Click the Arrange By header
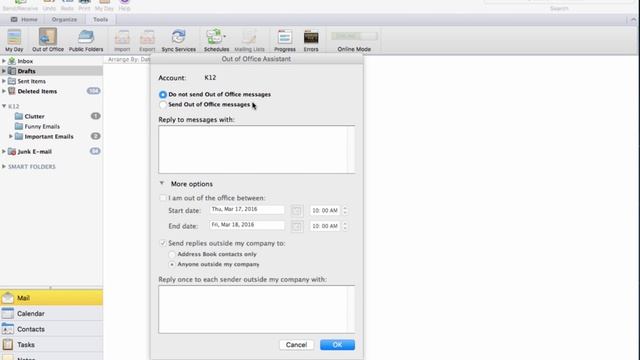This screenshot has height=360, width=640. tap(129, 60)
